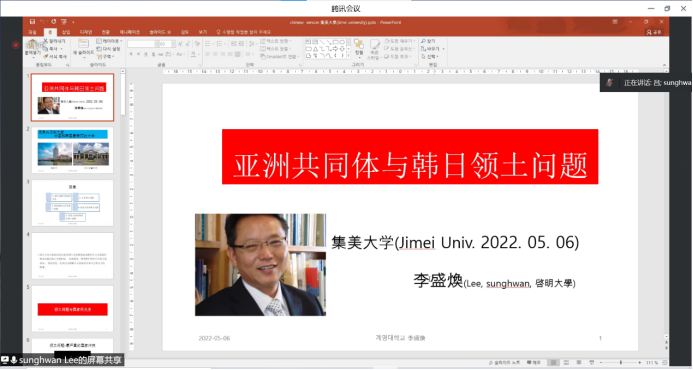Toggle the Normal view button in status bar
Viewport: 693px width, 370px height.
point(553,362)
